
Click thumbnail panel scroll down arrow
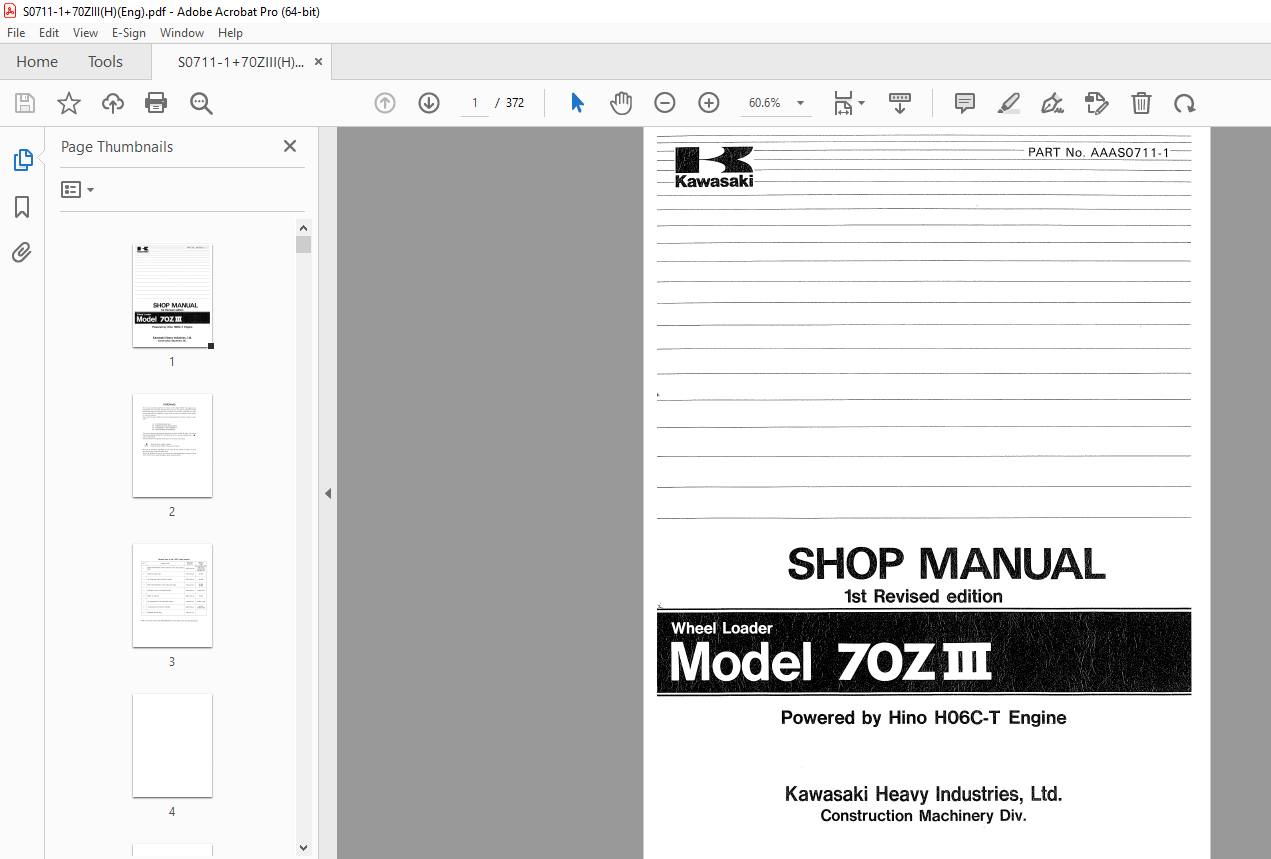[304, 847]
